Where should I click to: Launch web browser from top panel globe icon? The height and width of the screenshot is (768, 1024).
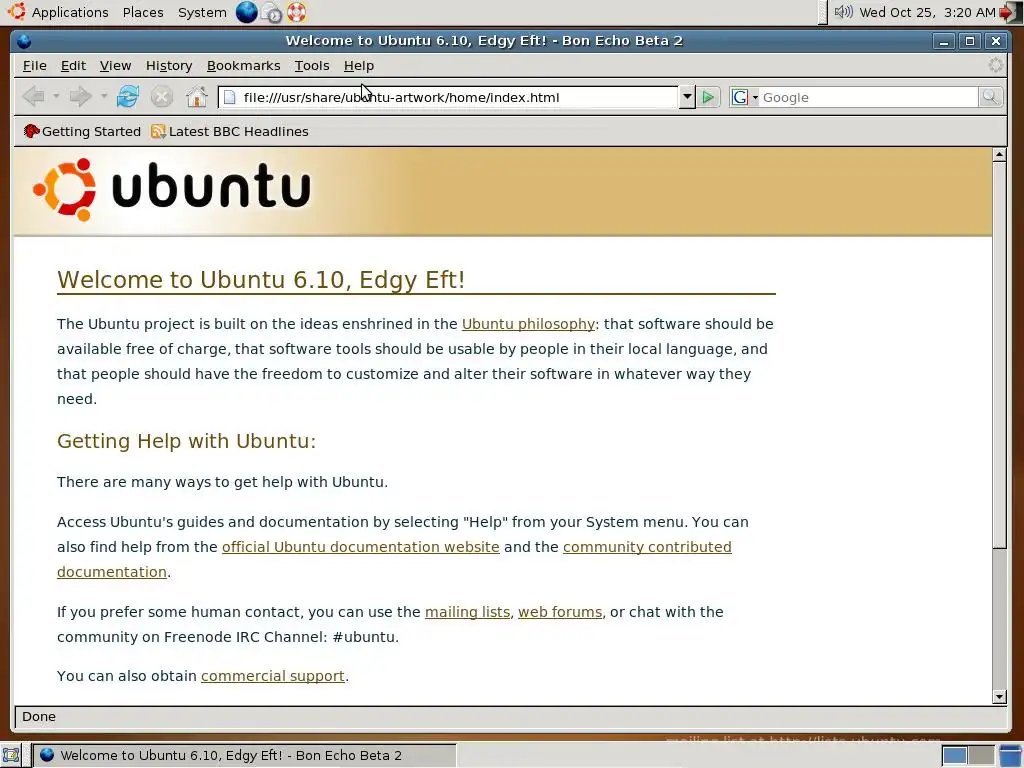pyautogui.click(x=246, y=12)
